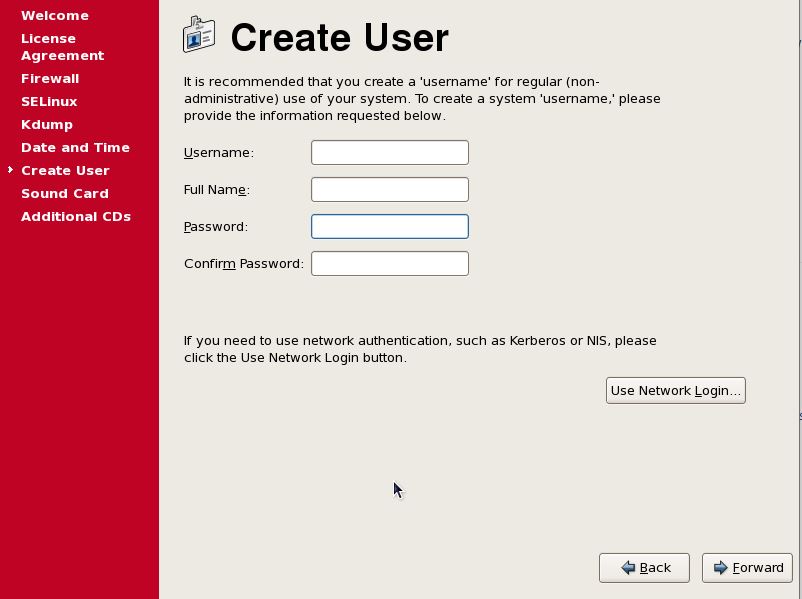Focus the Full Name text box
This screenshot has width=802, height=599.
390,189
